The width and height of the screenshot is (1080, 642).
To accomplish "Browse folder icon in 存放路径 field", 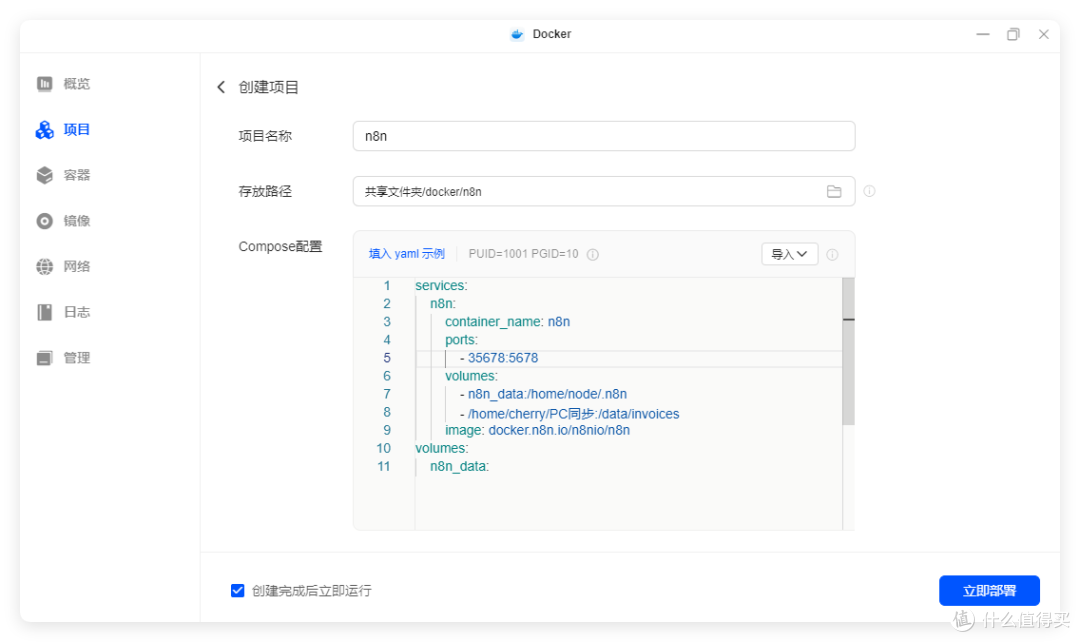I will [x=834, y=191].
